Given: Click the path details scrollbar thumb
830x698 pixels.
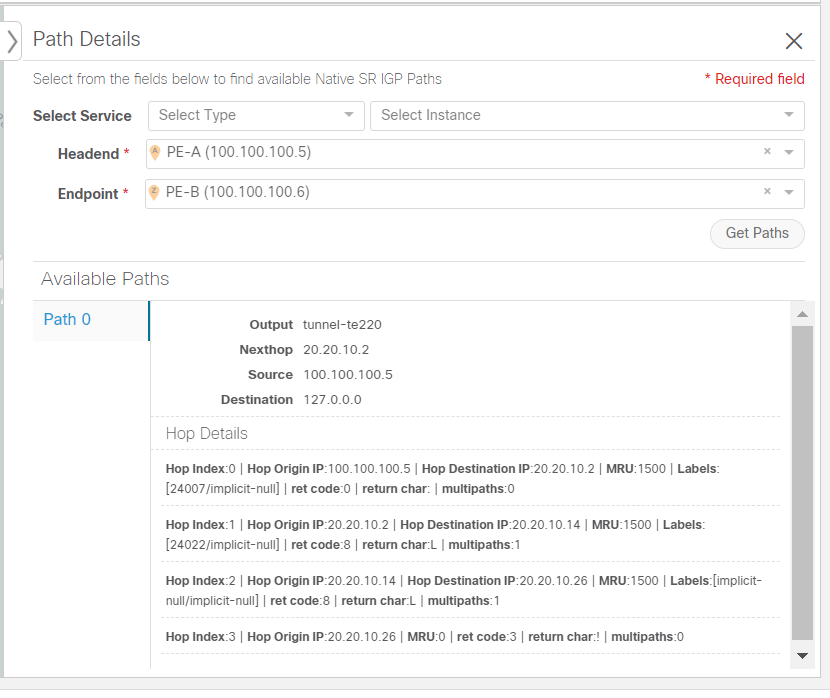Looking at the screenshot, I should pyautogui.click(x=802, y=480).
